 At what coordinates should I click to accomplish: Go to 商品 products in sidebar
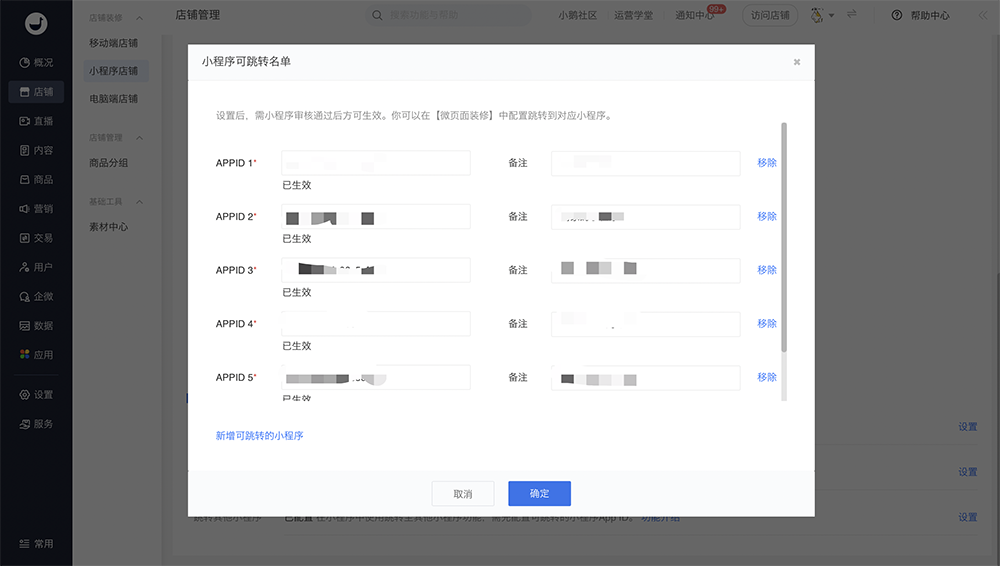25,180
